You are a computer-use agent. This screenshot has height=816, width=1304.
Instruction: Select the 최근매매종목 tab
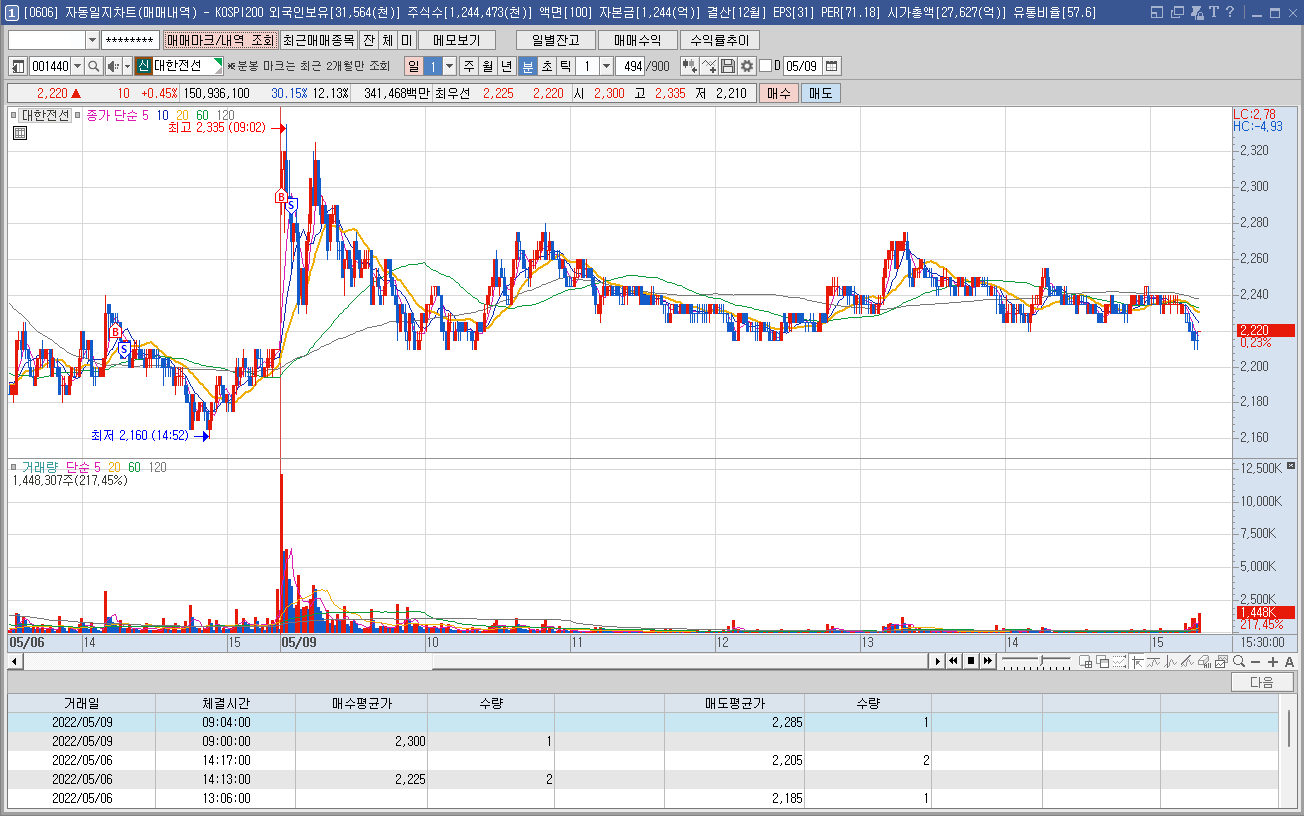click(x=318, y=40)
